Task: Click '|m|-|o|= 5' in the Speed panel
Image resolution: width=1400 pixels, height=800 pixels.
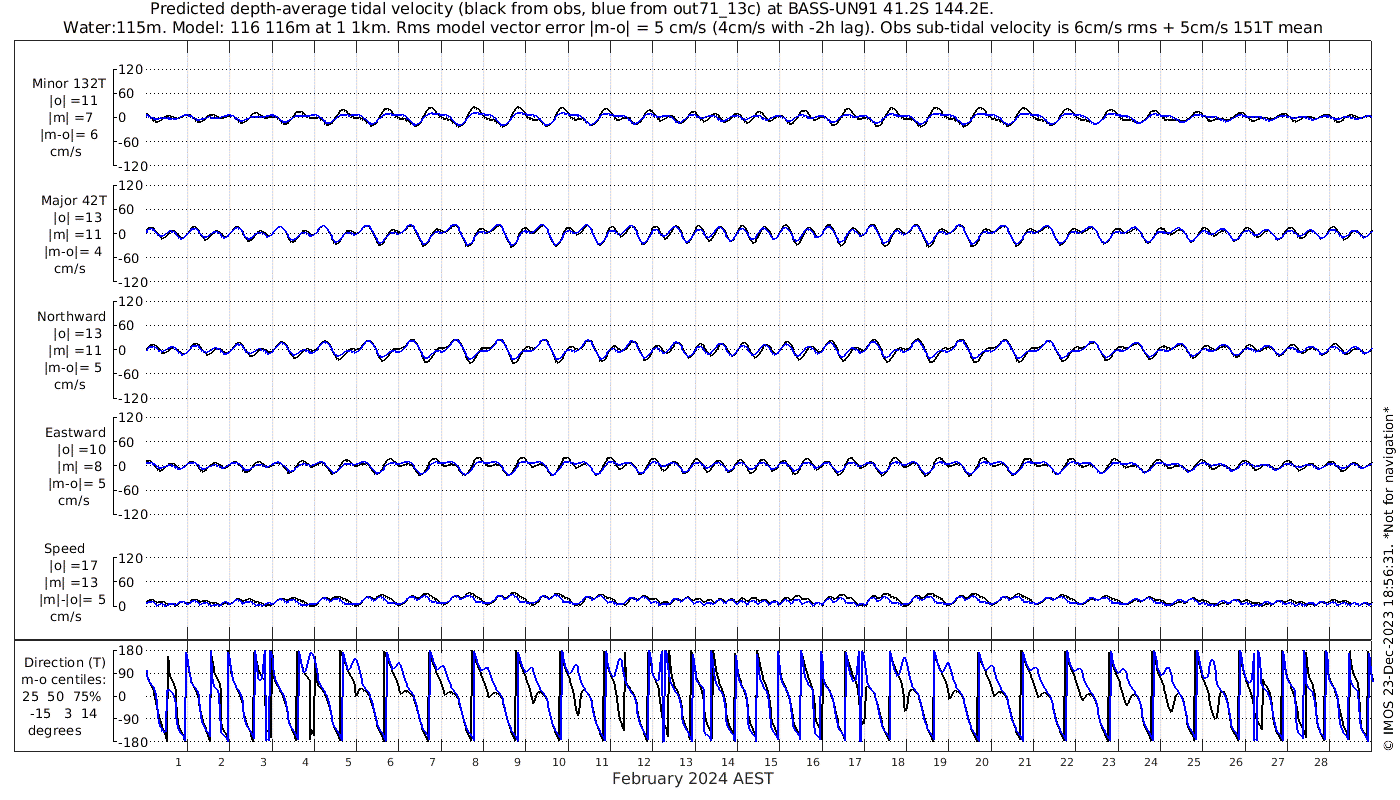Action: coord(73,600)
